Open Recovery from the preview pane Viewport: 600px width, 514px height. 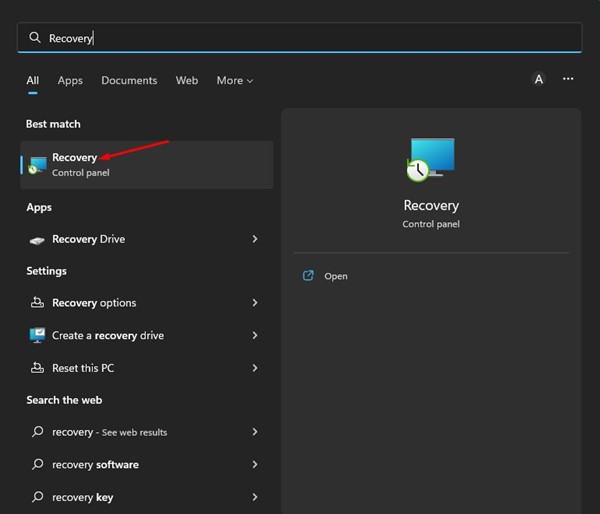pos(336,276)
